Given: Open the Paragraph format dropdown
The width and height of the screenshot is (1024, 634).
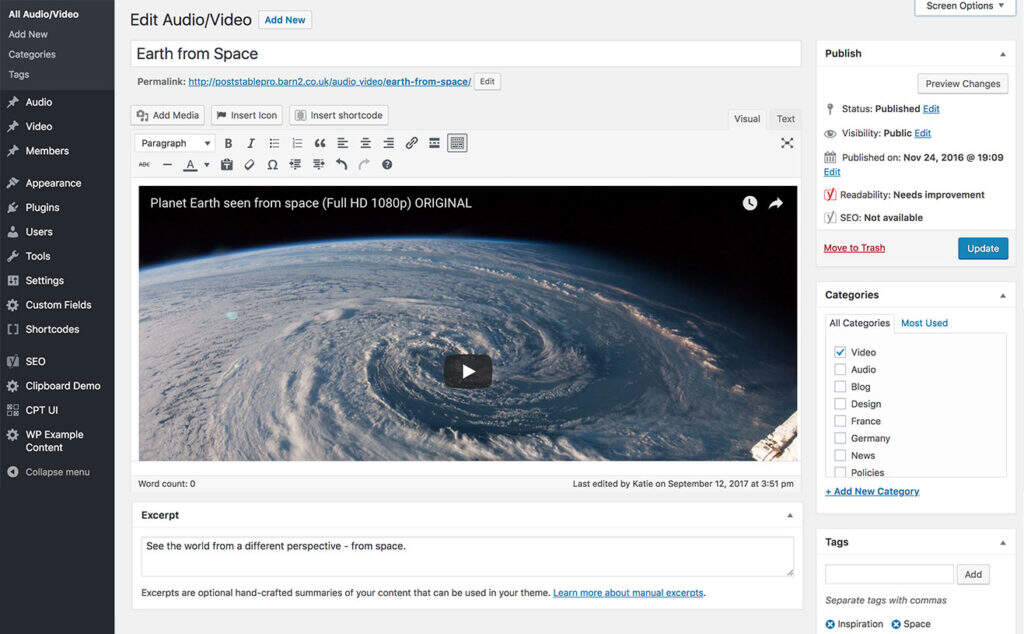Looking at the screenshot, I should click(175, 143).
